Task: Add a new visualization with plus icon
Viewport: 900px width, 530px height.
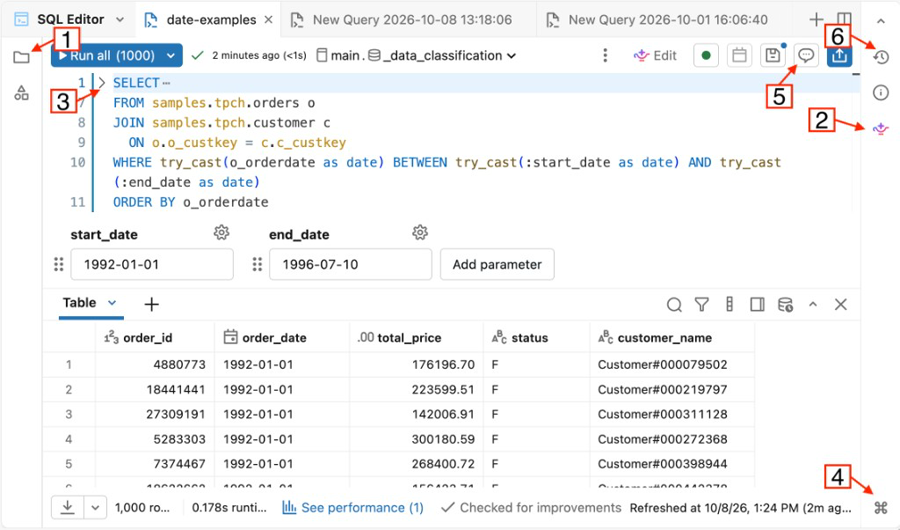Action: tap(152, 304)
